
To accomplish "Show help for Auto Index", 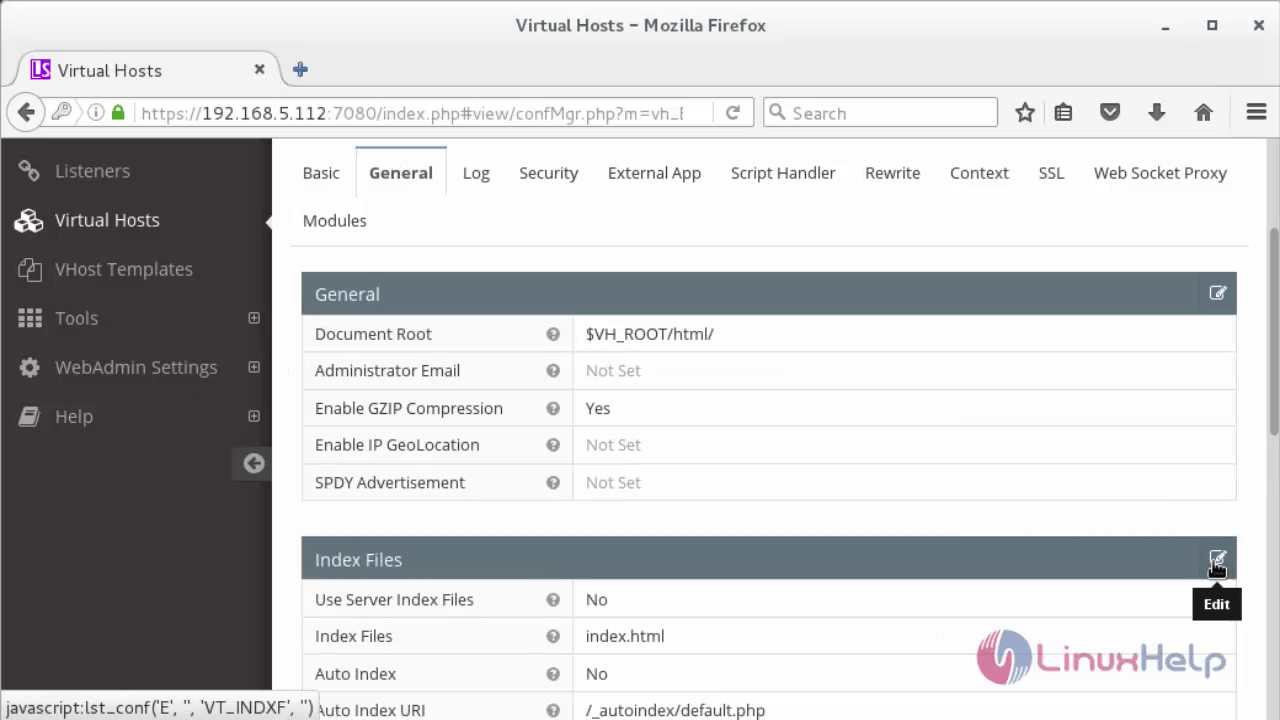I will coord(553,674).
